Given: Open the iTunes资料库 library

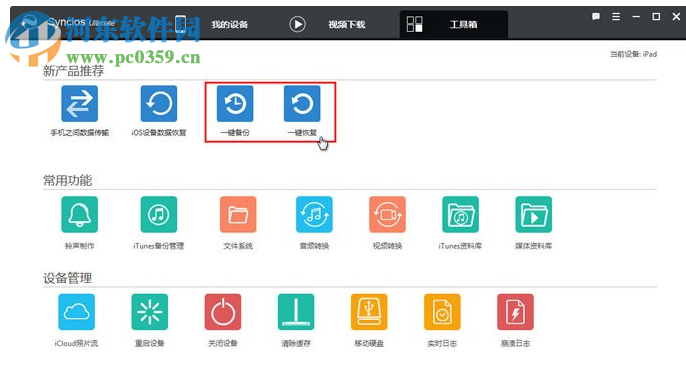Looking at the screenshot, I should (x=460, y=214).
